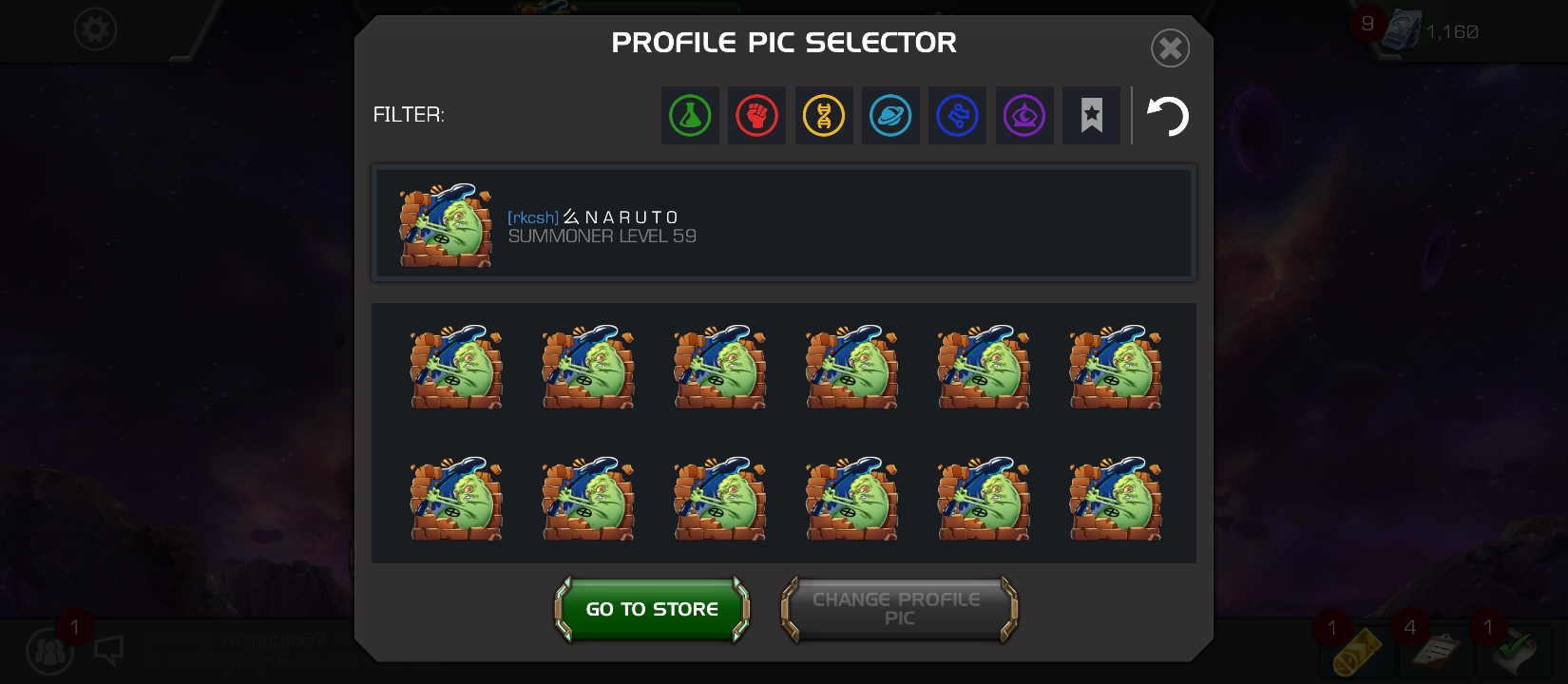Image resolution: width=1568 pixels, height=684 pixels.
Task: Click the Go To Store button
Action: pyautogui.click(x=652, y=609)
